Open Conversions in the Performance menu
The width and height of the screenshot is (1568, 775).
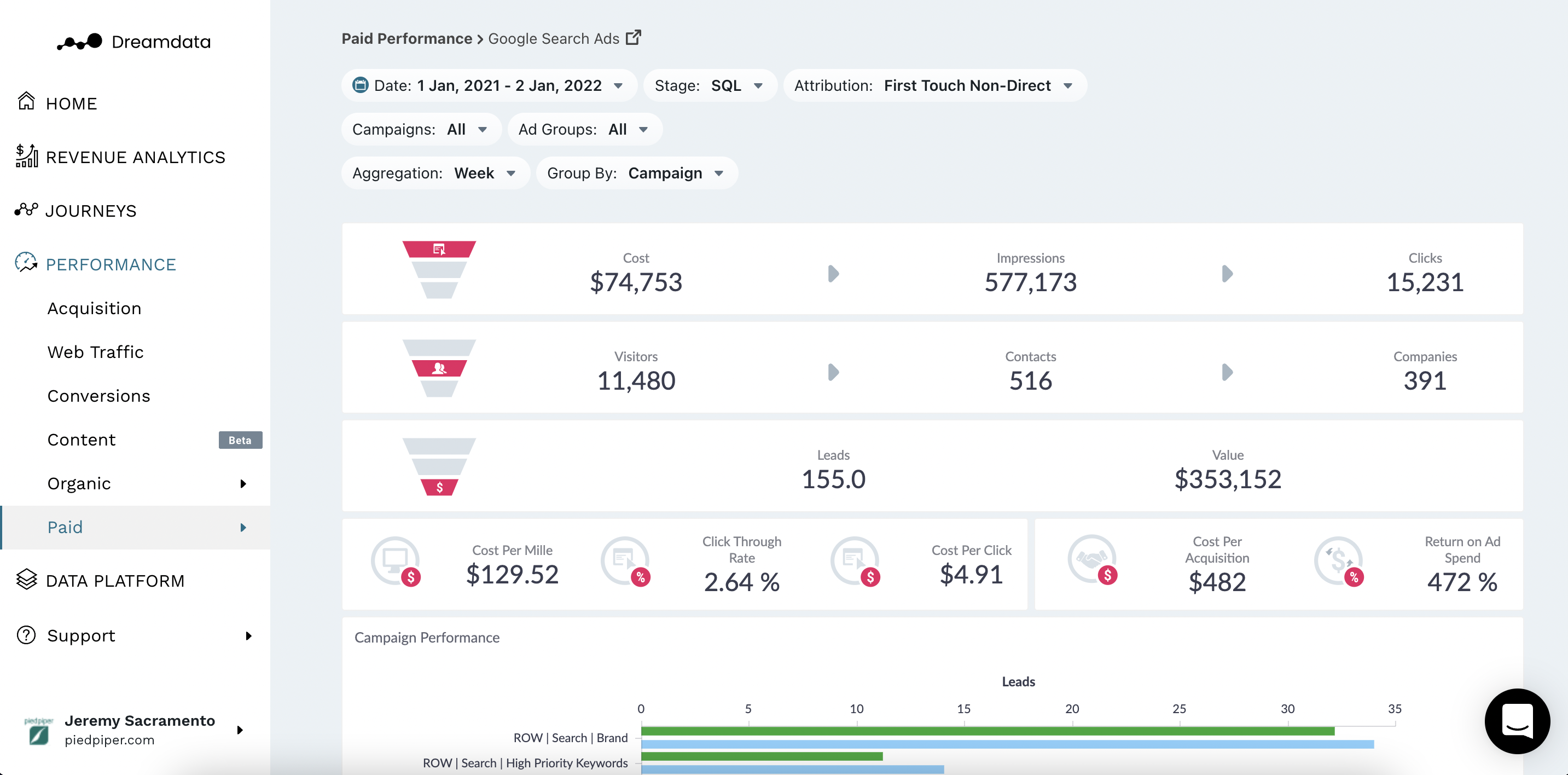(98, 396)
